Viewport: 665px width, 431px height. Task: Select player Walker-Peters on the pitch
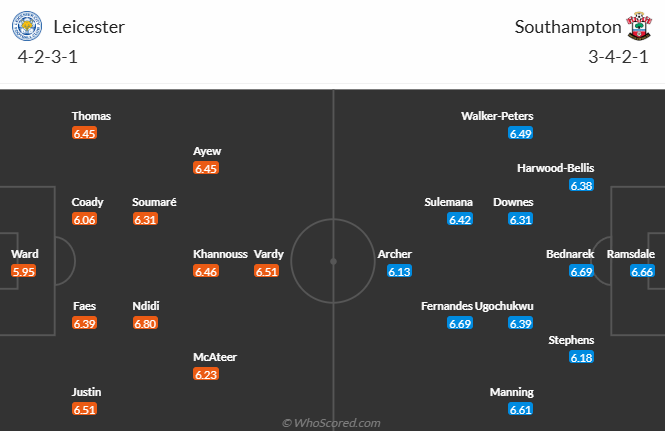(x=497, y=116)
